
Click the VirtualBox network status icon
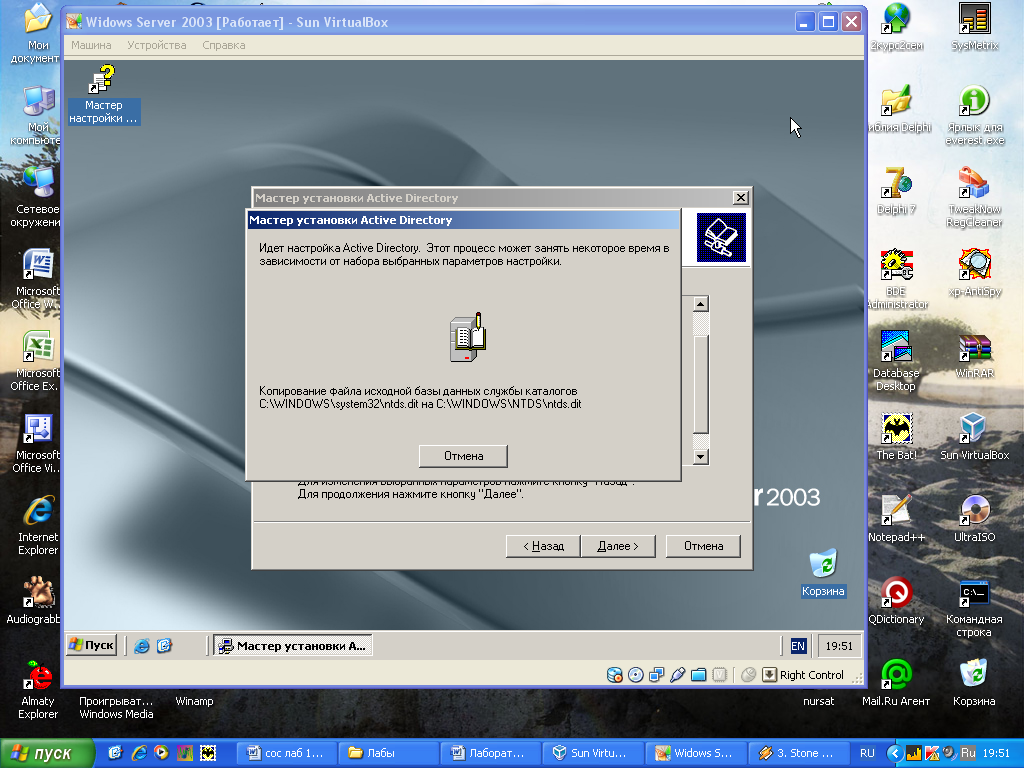click(x=656, y=675)
